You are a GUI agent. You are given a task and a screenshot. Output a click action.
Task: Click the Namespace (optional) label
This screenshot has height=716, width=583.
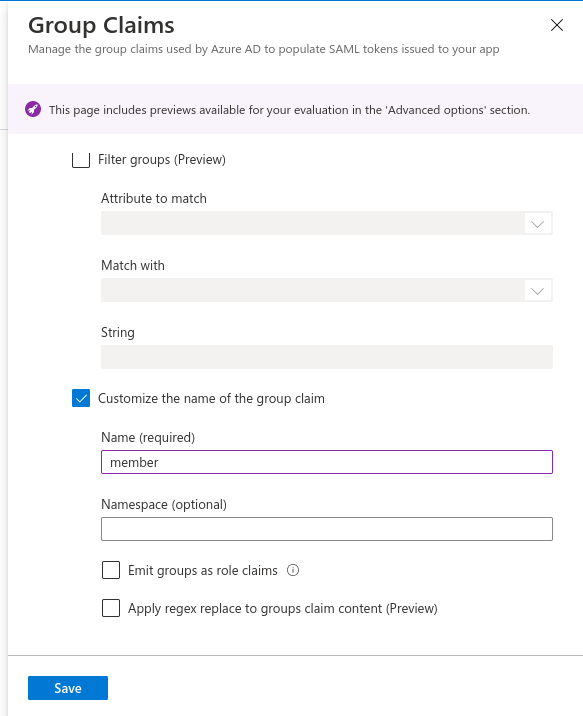(x=164, y=505)
